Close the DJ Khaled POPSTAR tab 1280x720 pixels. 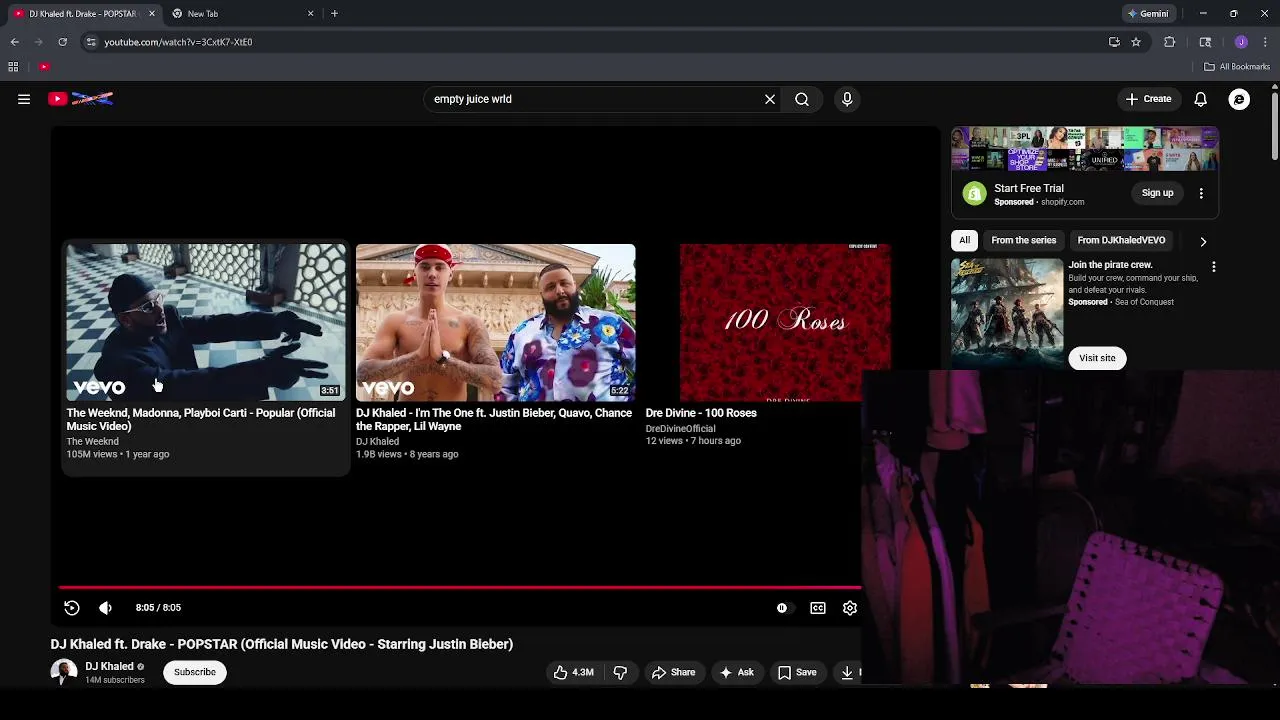[152, 14]
